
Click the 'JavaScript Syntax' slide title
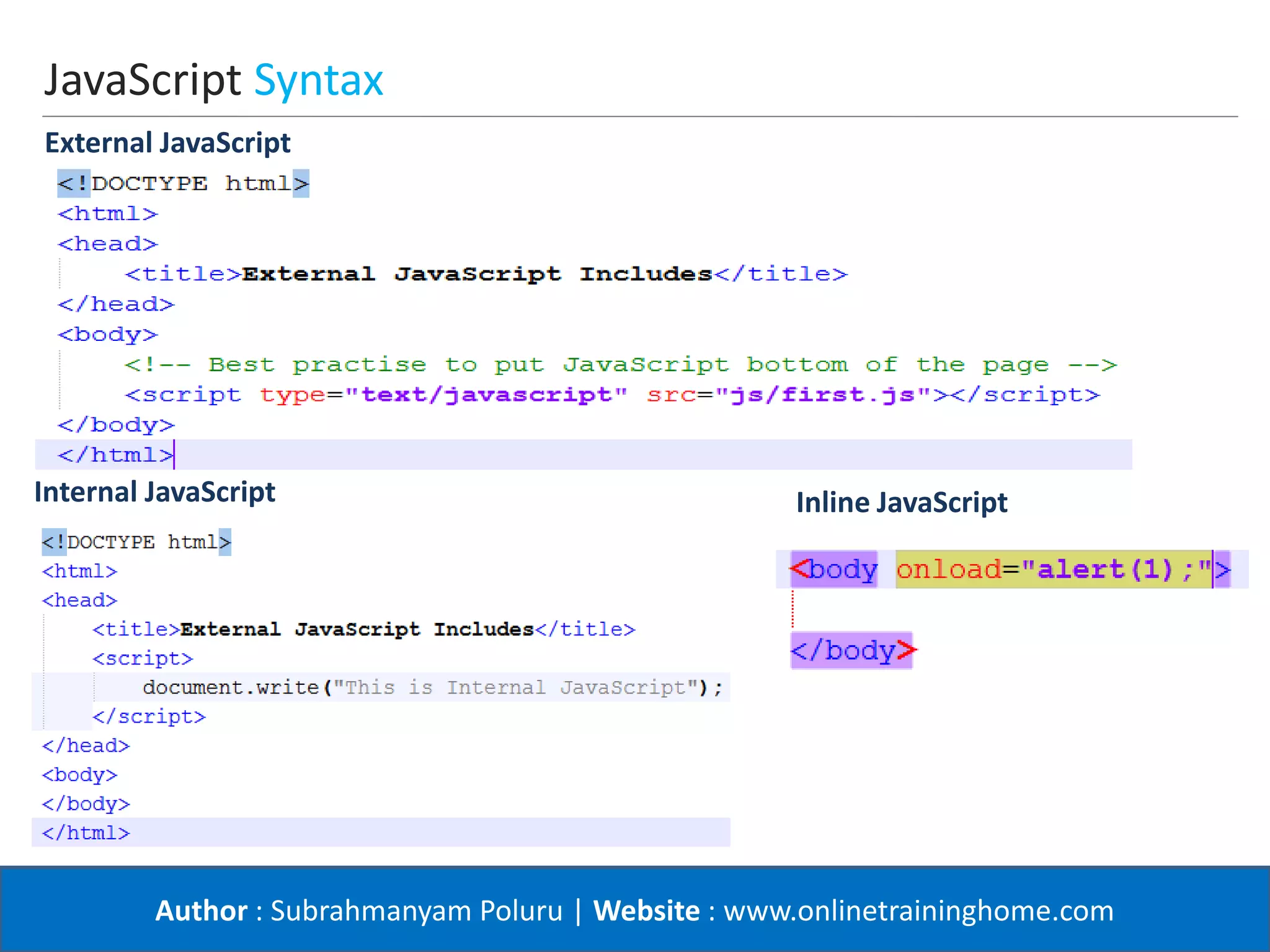pos(214,81)
